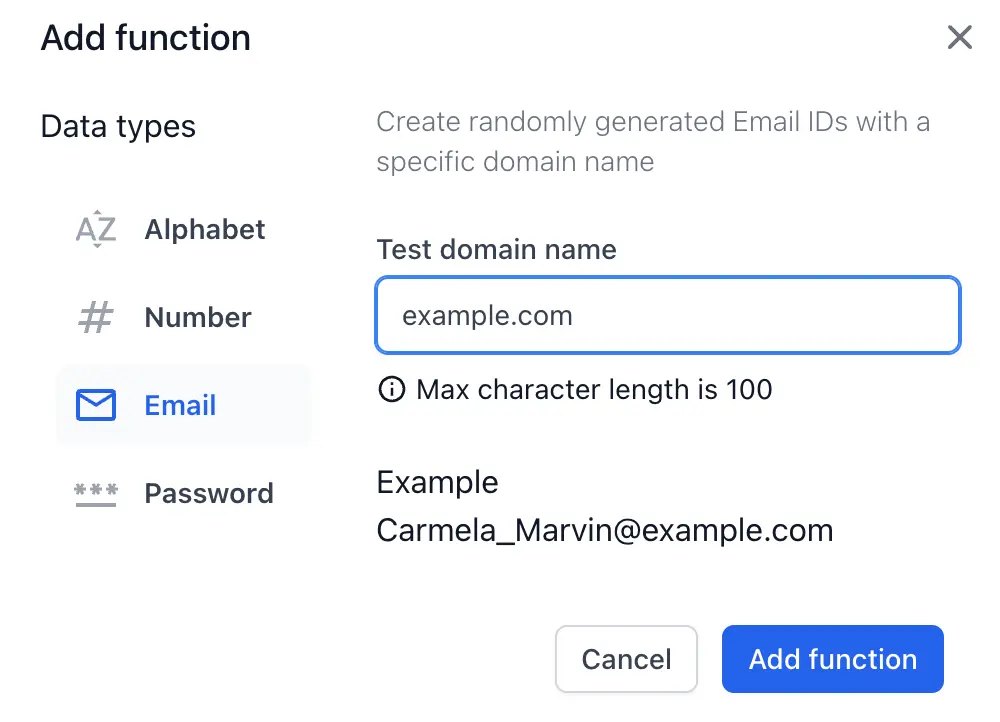Click the info circle icon
Image resolution: width=1000 pixels, height=722 pixels.
click(391, 390)
